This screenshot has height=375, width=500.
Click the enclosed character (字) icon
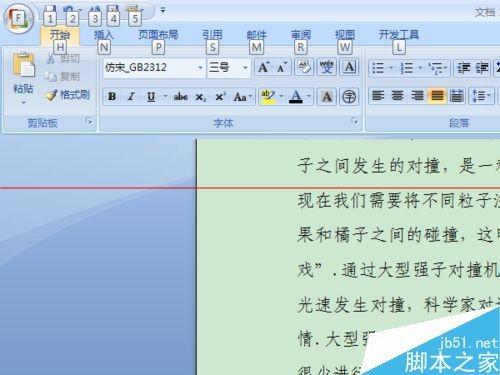[349, 97]
